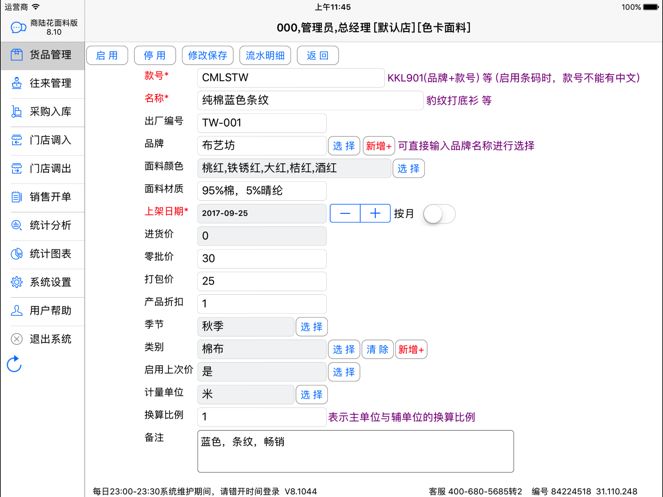
Task: Click the 门店调入 transfer-in icon
Action: pos(16,140)
